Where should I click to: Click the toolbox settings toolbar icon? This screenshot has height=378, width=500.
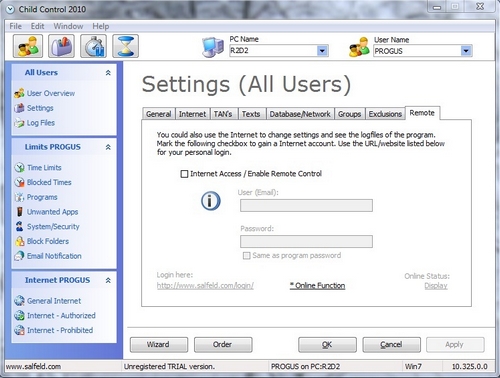(62, 46)
